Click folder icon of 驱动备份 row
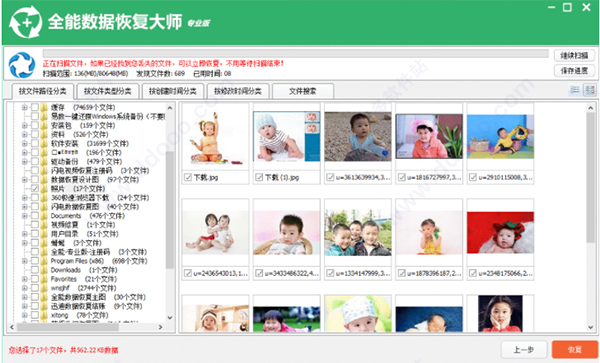Screen dimensions: 600x363 pos(44,161)
